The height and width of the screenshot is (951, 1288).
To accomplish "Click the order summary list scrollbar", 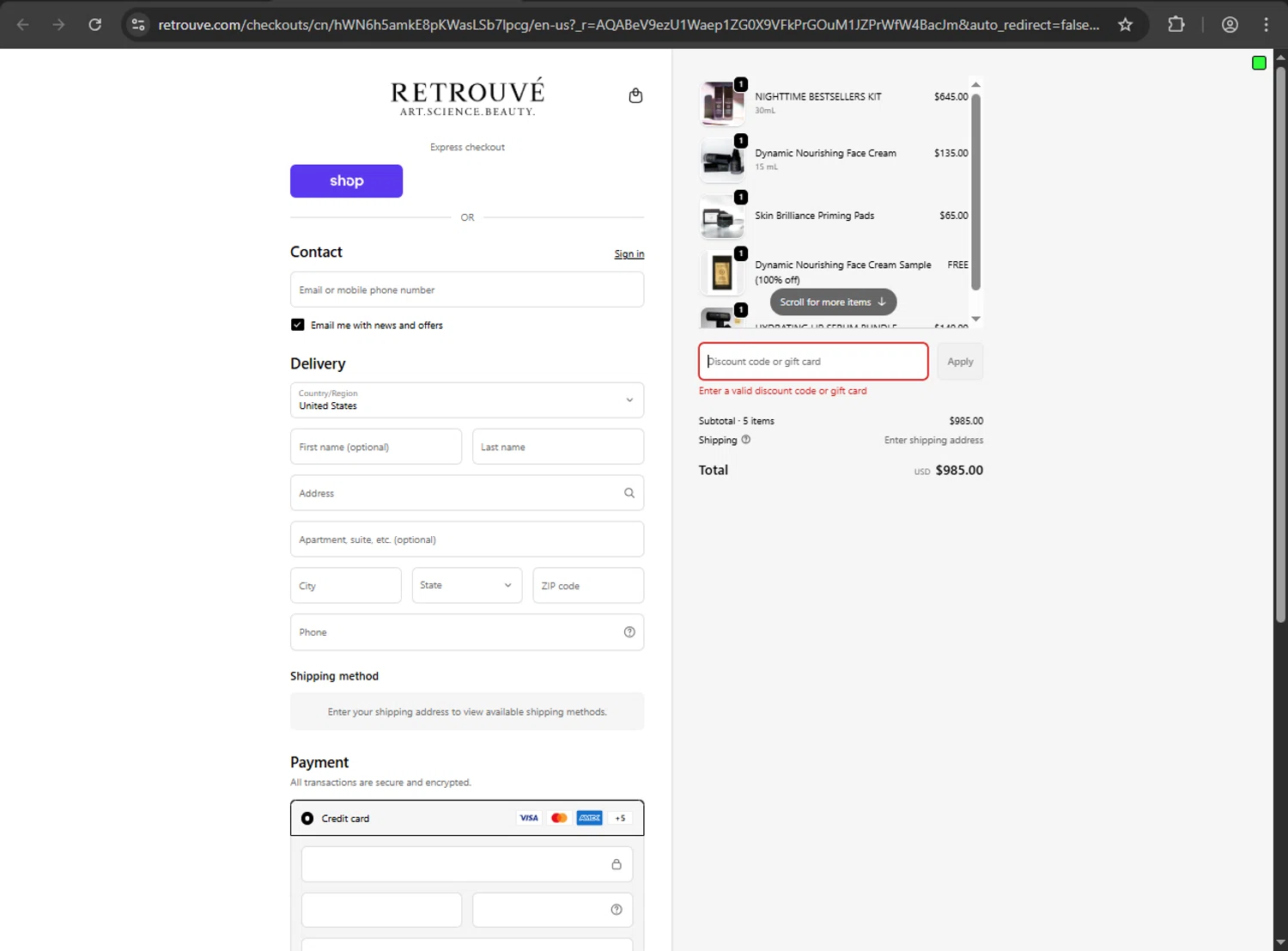I will pos(975,191).
